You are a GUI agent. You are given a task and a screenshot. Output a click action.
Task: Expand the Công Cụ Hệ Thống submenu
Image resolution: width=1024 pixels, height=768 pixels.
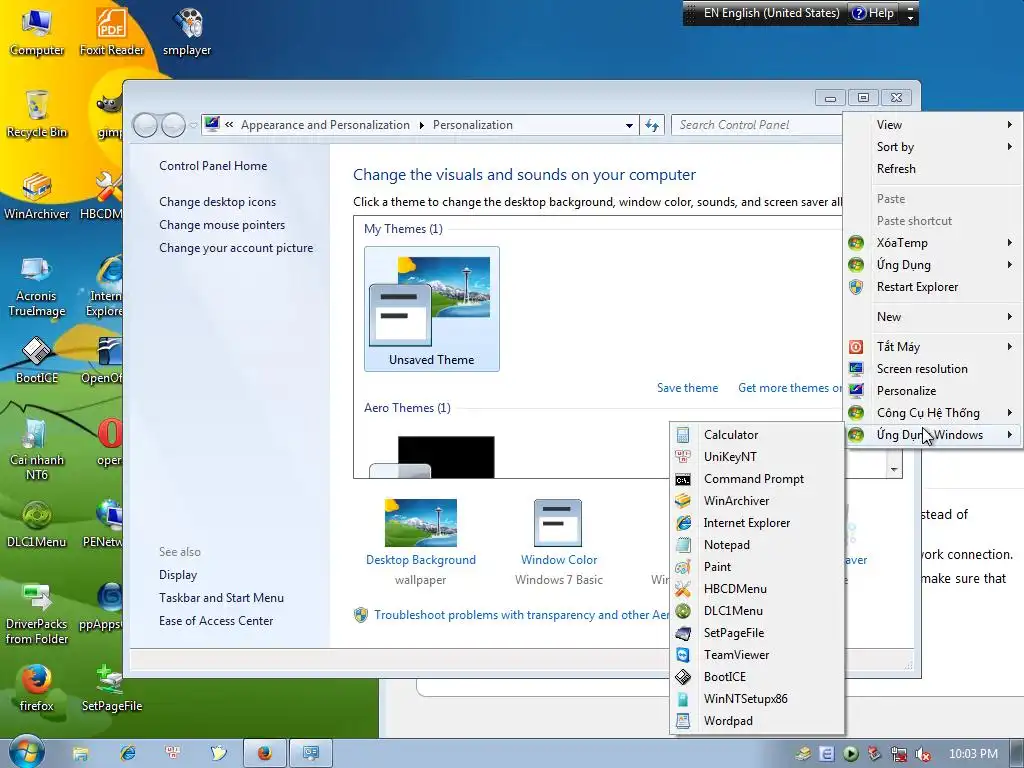tap(933, 413)
